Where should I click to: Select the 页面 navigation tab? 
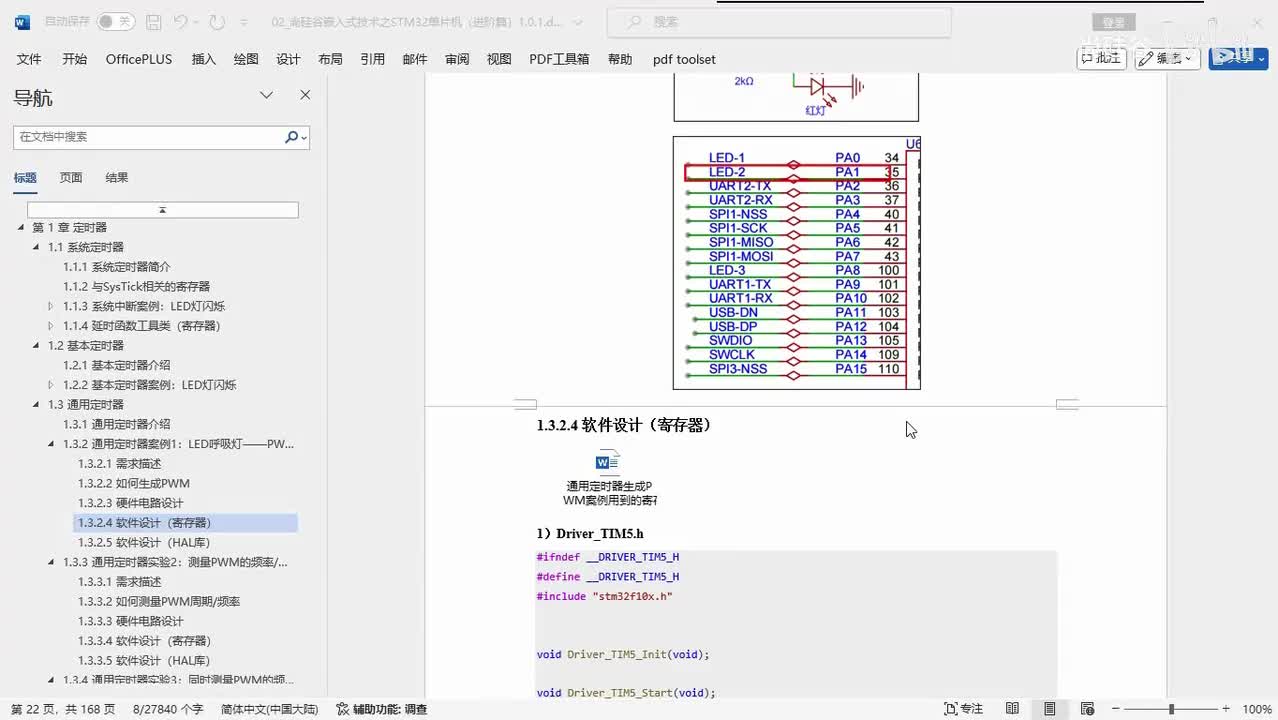71,178
